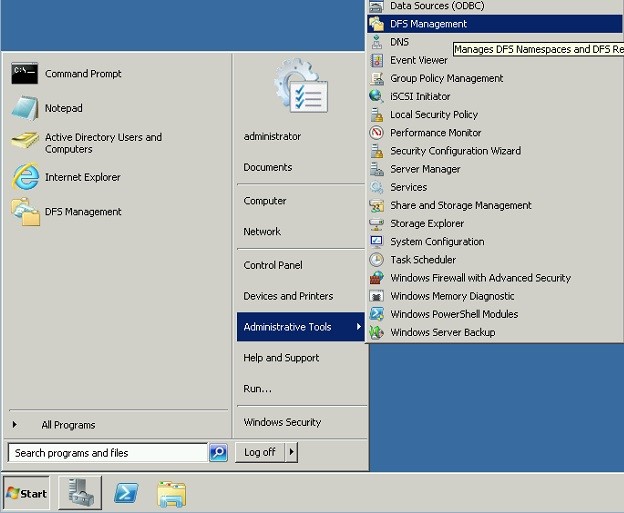Image resolution: width=624 pixels, height=513 pixels.
Task: Click the DNS icon in Administrative Tools
Action: pos(376,42)
